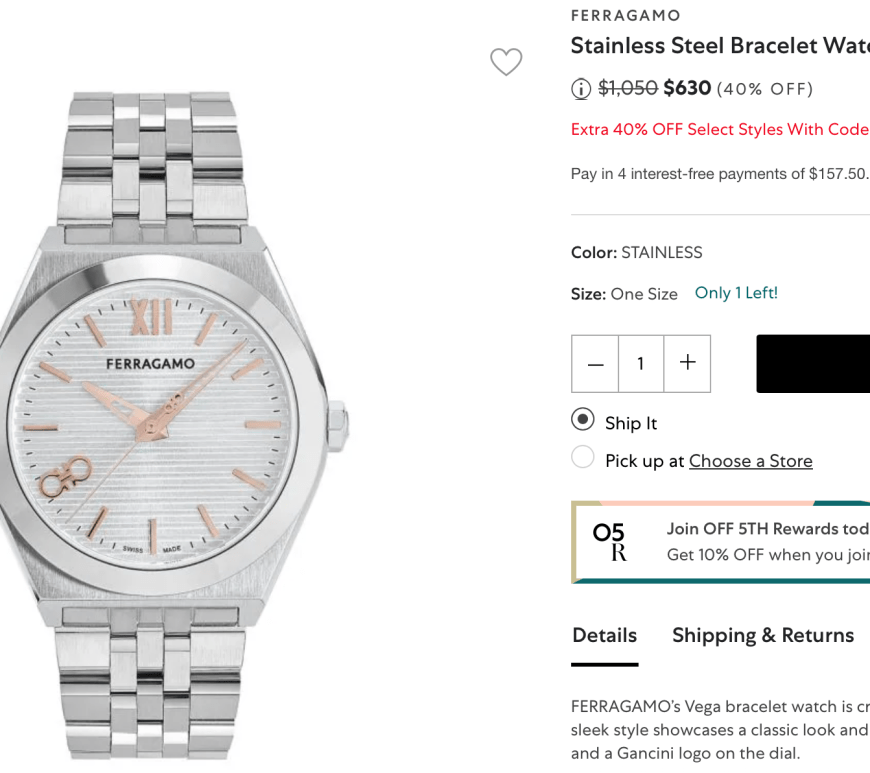Click the STAINLESS color label
The image size is (870, 773).
pyautogui.click(x=661, y=253)
